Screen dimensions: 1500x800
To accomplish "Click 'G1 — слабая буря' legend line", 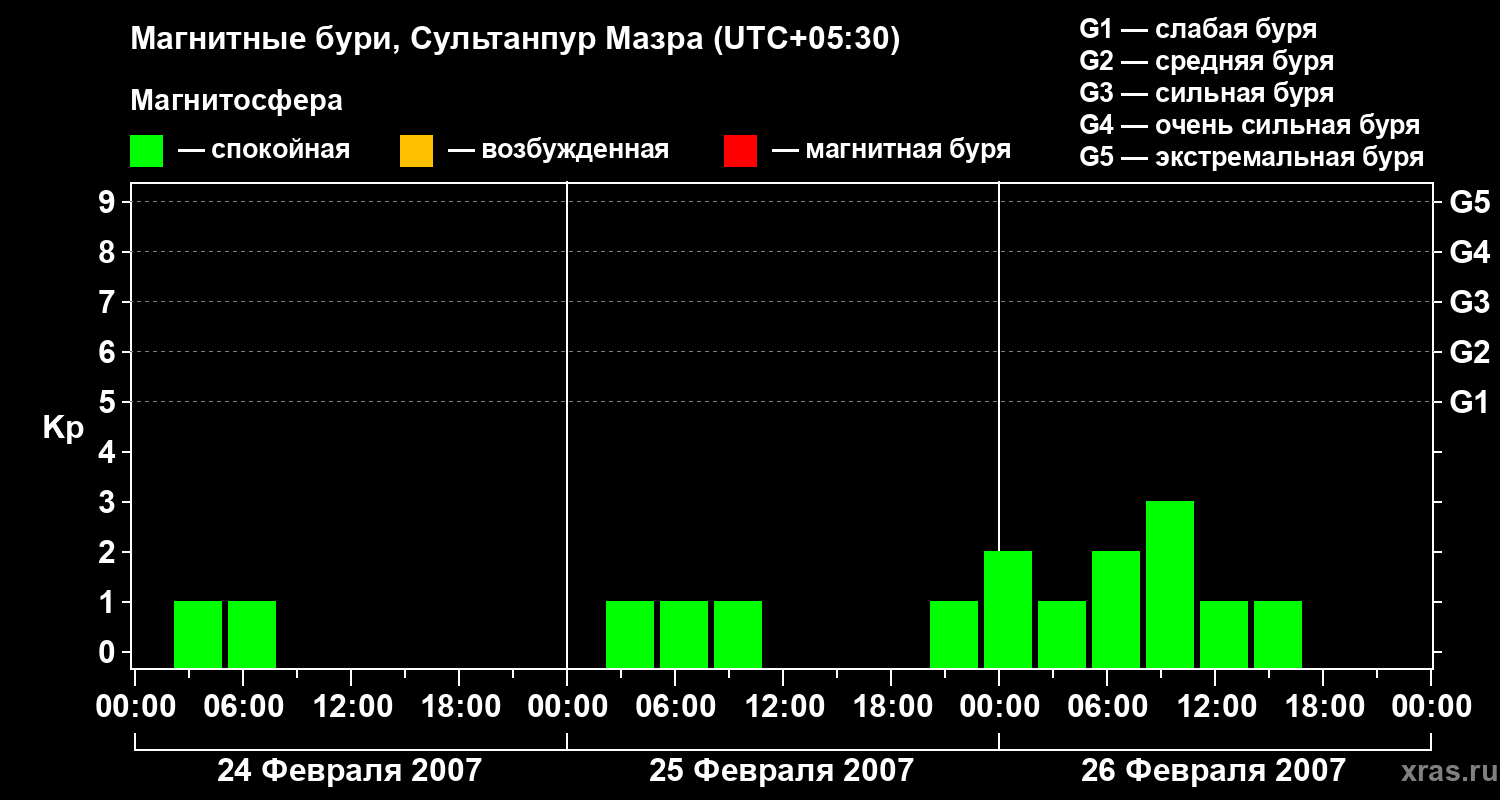I will 1198,29.
